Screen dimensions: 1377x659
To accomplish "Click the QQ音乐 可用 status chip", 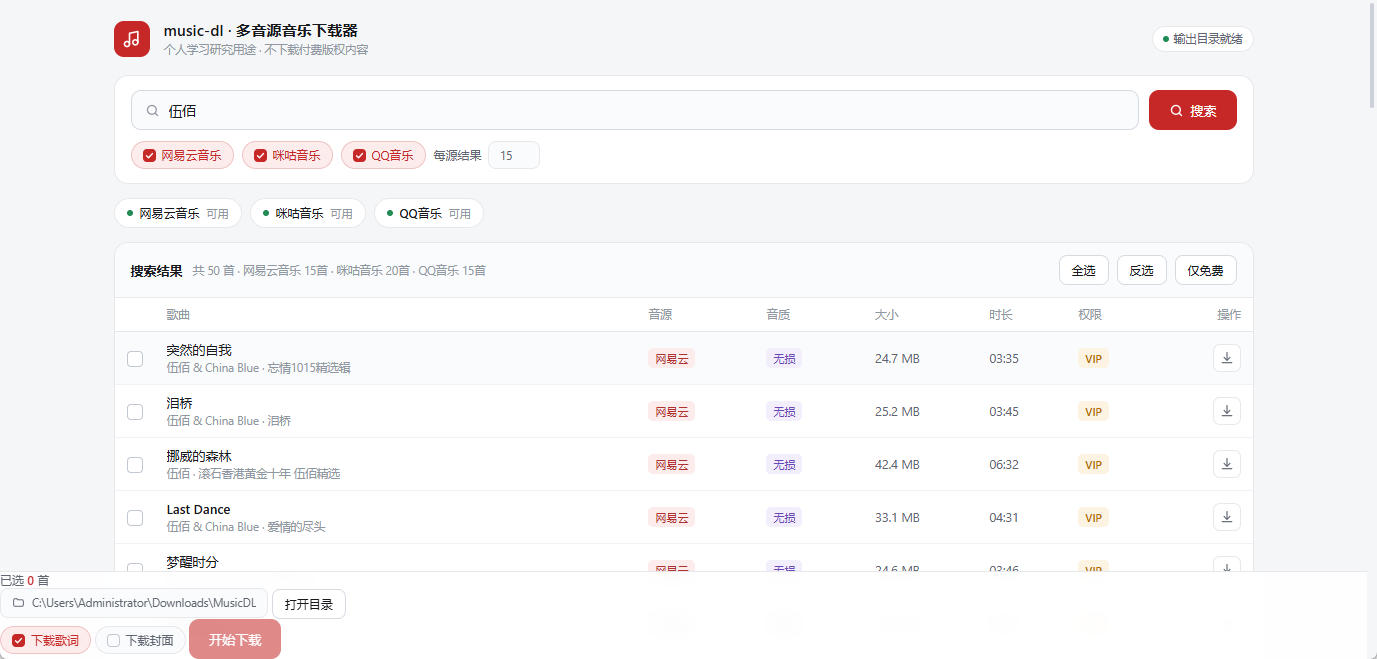I will click(x=429, y=213).
